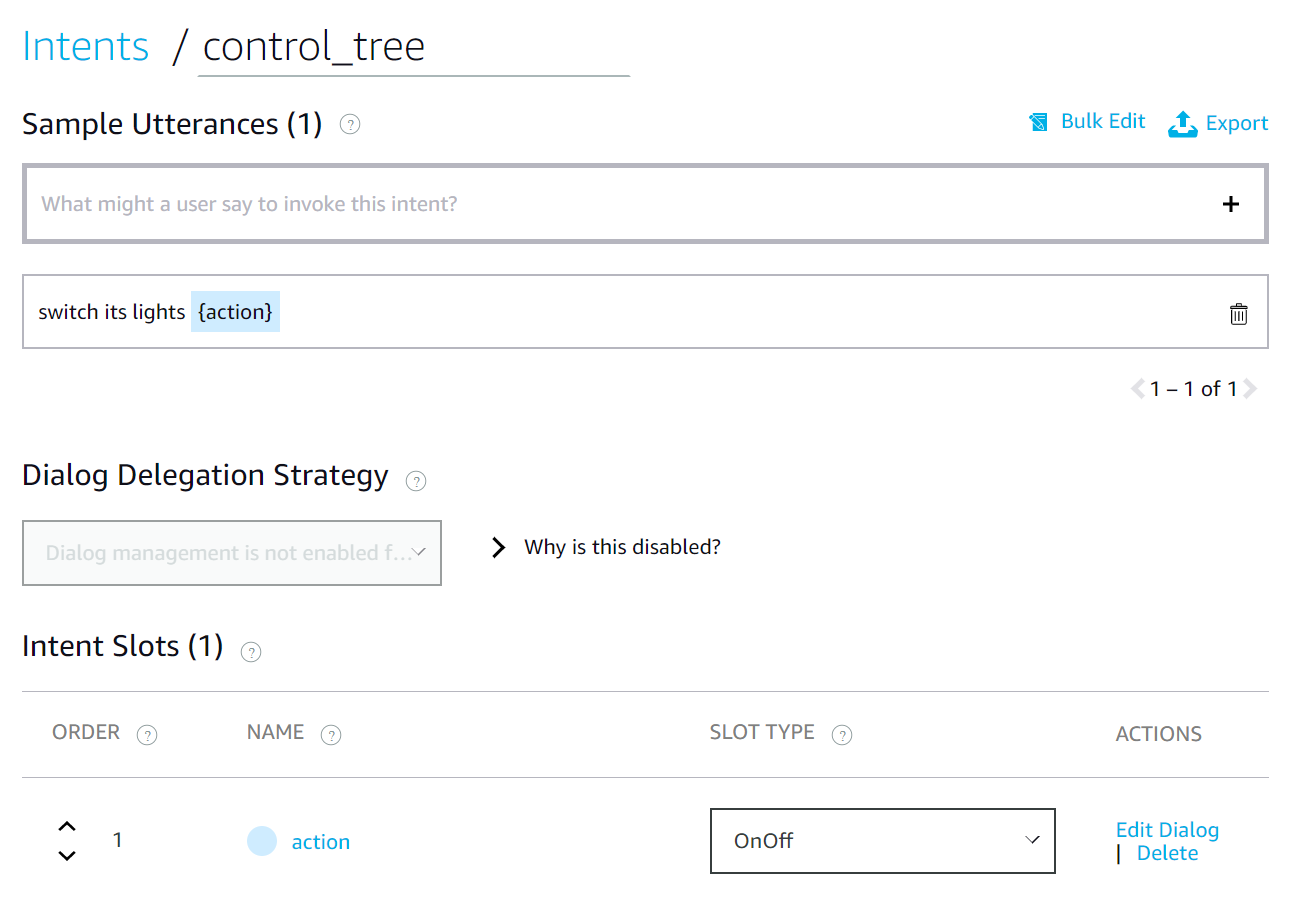Move action slot up in order
The height and width of the screenshot is (897, 1296).
pos(67,826)
